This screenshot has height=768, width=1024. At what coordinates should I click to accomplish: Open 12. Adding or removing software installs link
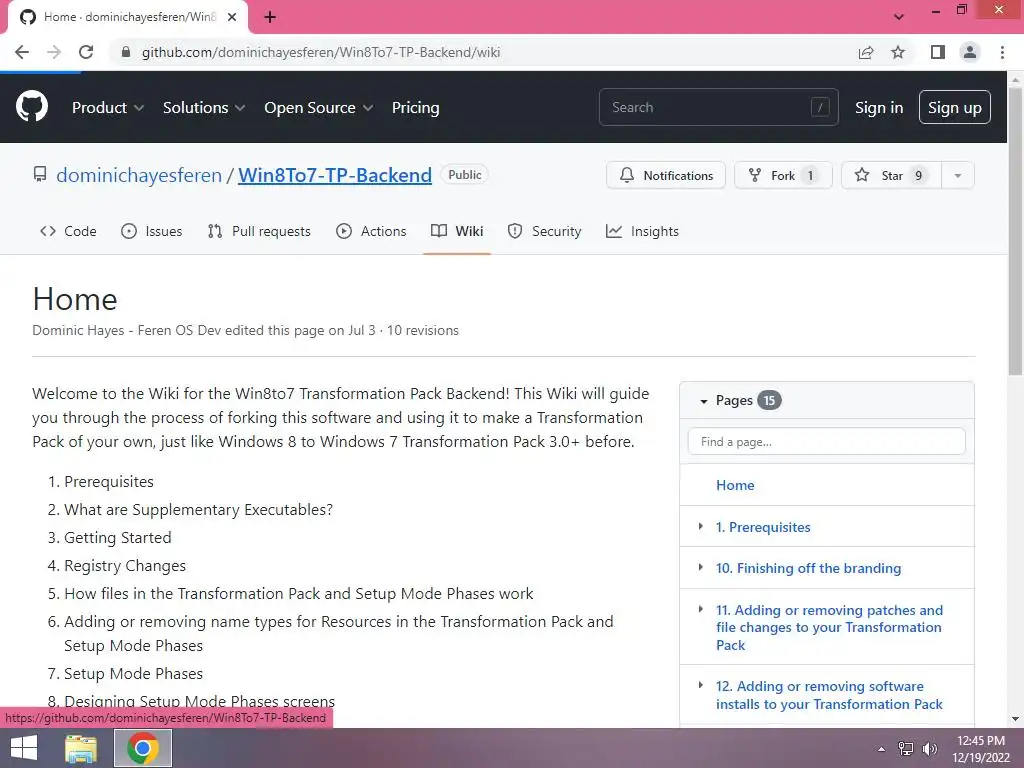[x=829, y=695]
